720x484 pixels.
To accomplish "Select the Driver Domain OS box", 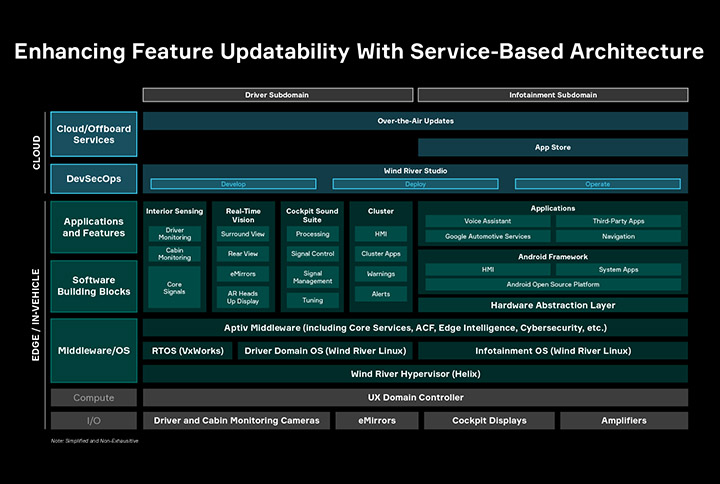I will (x=325, y=351).
